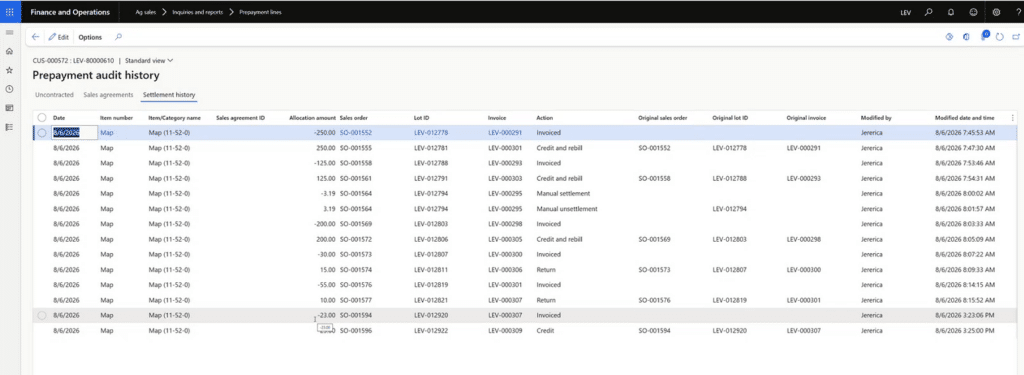Viewport: 1024px width, 375px height.
Task: Open document attachments icon with badge
Action: [984, 36]
